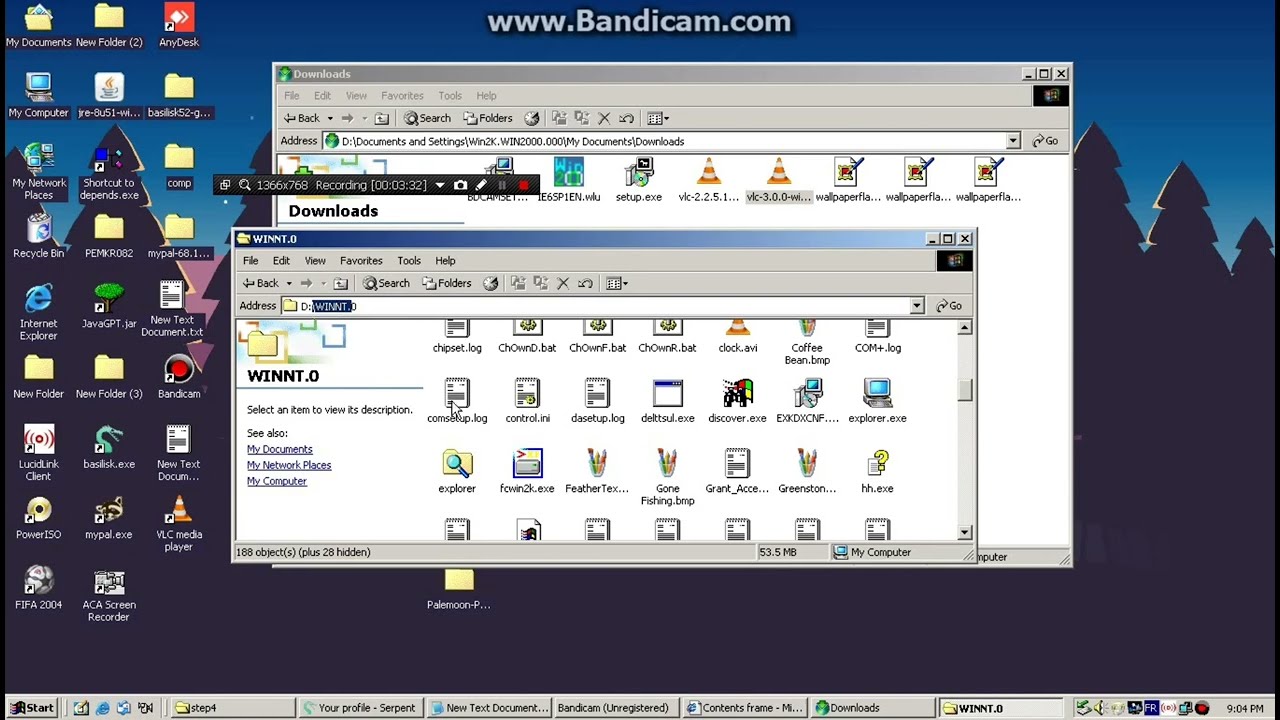Open explorer.exe in the WINNT.0 window
This screenshot has height=720, width=1280.
pyautogui.click(x=877, y=400)
